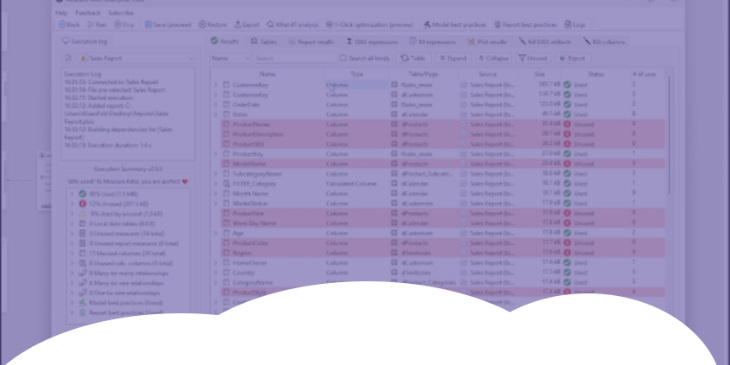Toggle Search all levels checkbox

pos(343,58)
